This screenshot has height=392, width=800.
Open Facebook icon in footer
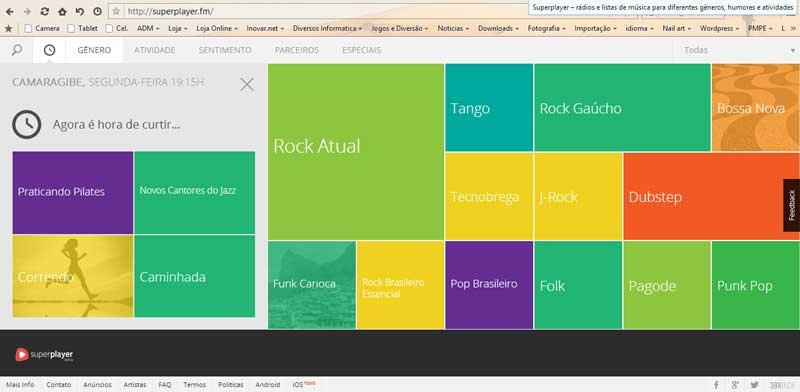(716, 385)
